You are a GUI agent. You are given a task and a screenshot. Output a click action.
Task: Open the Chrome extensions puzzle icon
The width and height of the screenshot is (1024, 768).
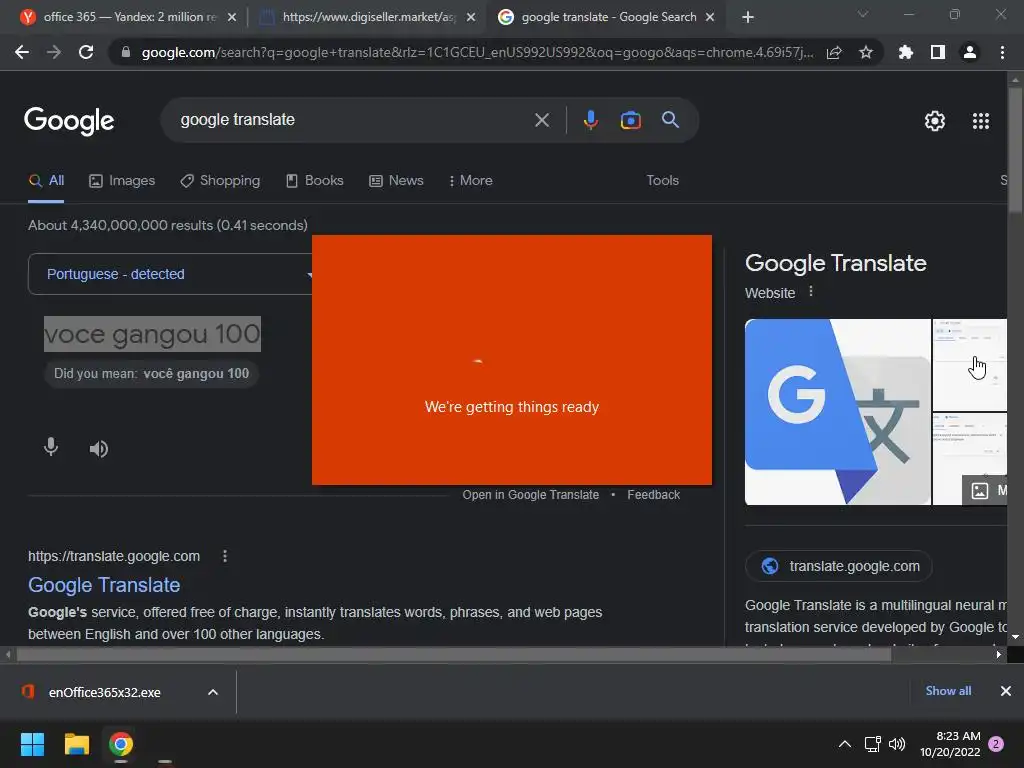point(905,52)
